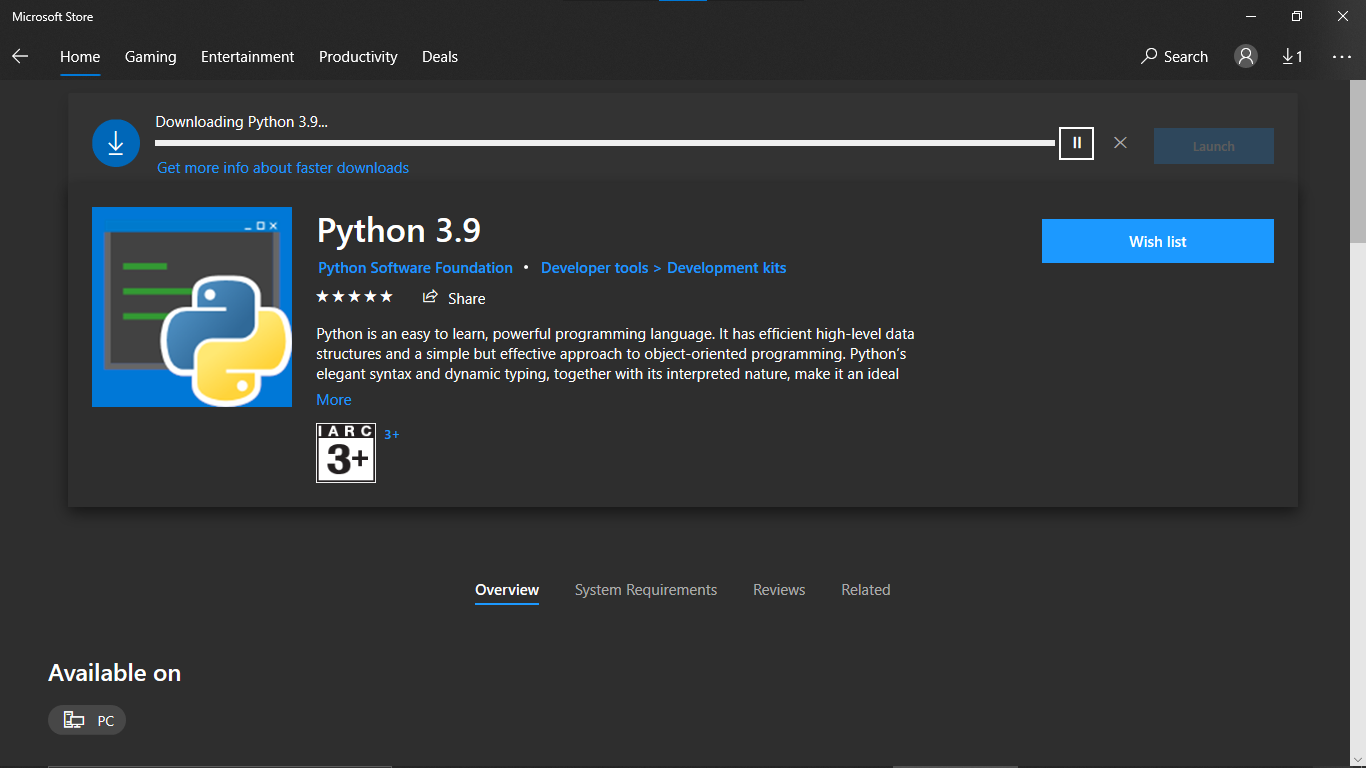Click the user account icon
Screen dimensions: 1366x768
click(1245, 57)
